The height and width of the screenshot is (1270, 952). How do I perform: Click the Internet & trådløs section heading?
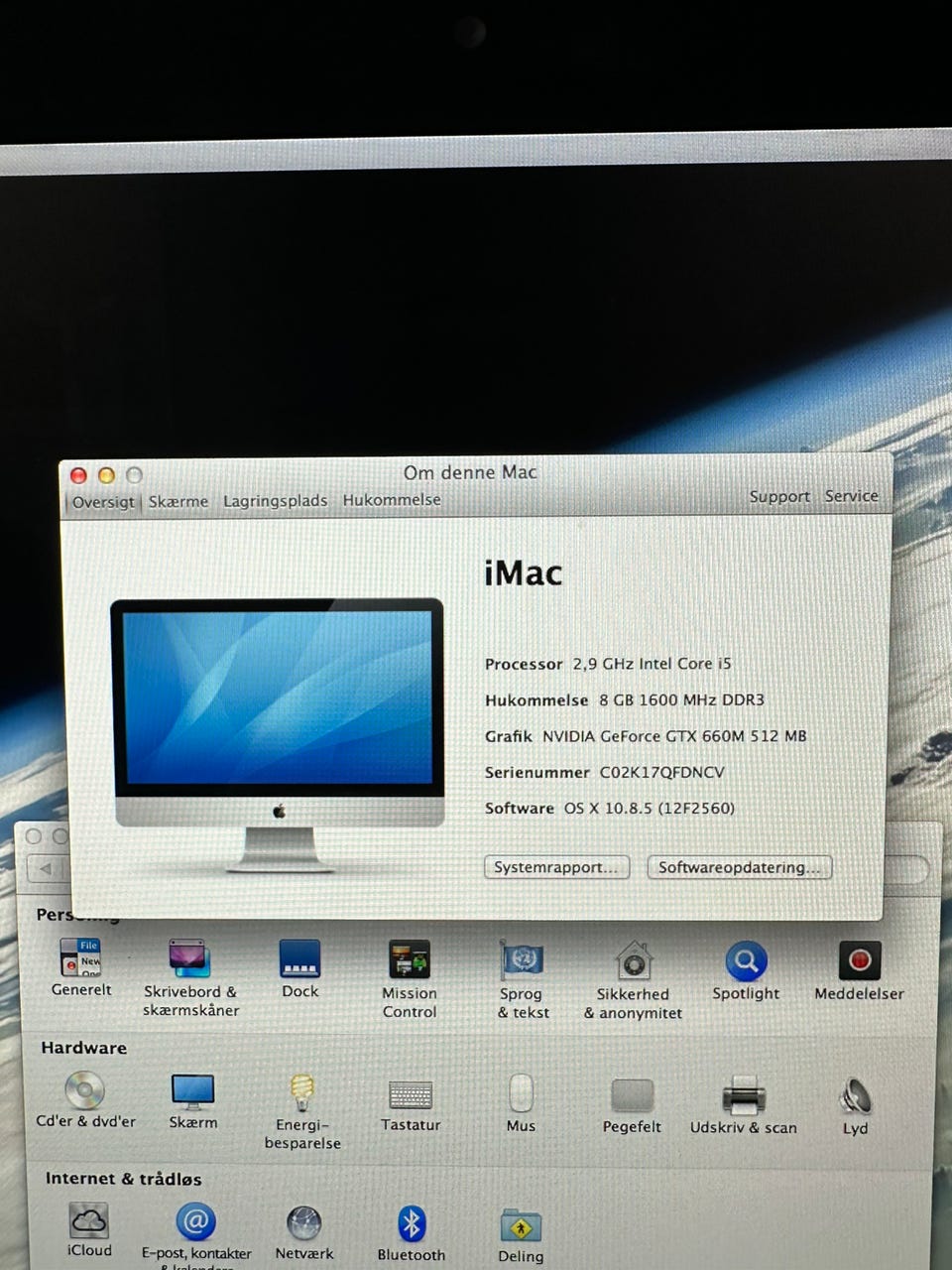click(x=123, y=1179)
